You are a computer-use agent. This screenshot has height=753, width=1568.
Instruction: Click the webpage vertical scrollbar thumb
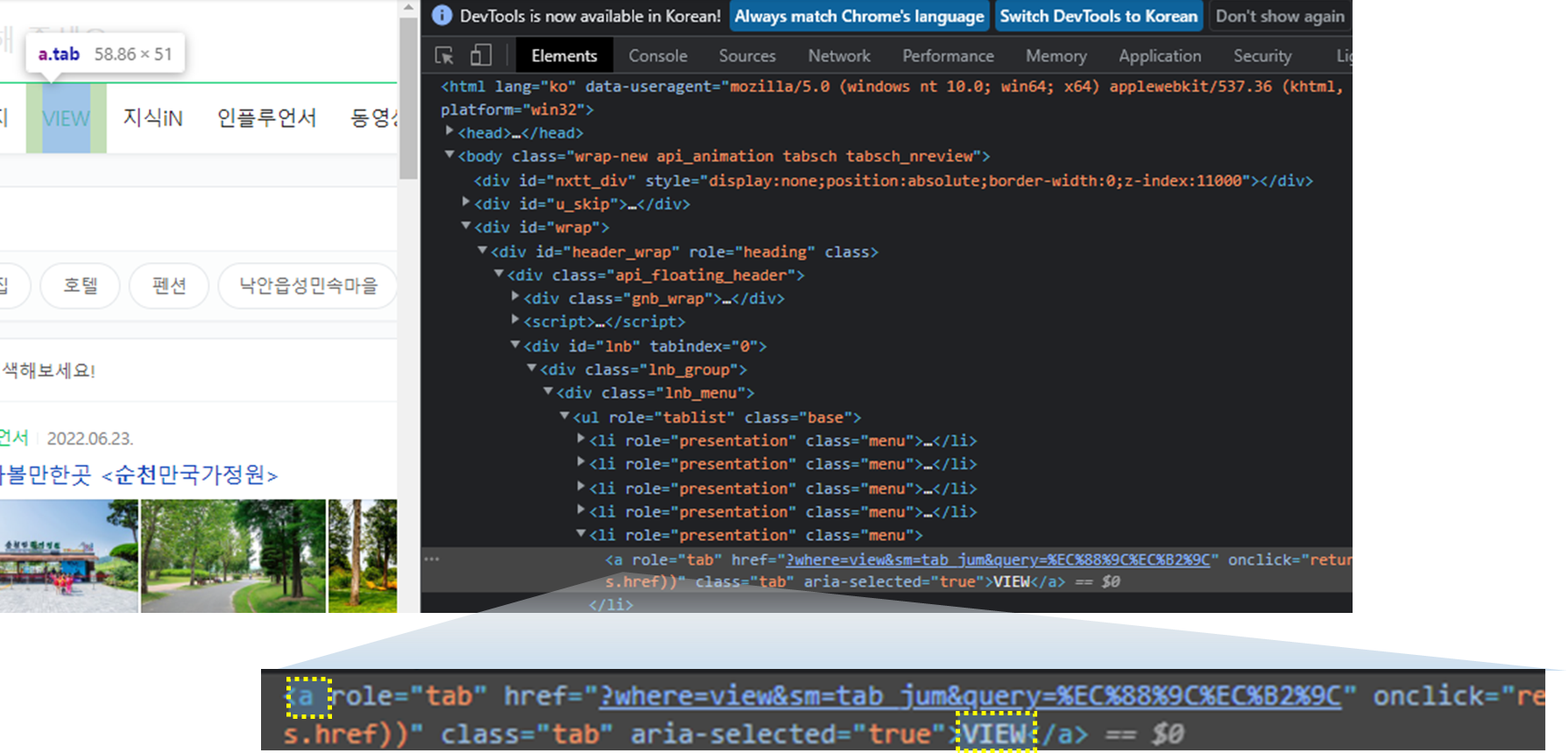[x=408, y=98]
